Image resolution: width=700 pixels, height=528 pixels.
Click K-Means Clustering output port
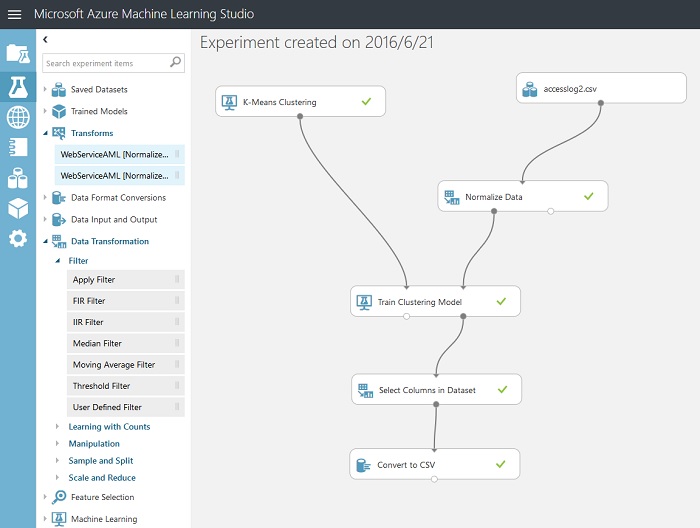pyautogui.click(x=300, y=116)
